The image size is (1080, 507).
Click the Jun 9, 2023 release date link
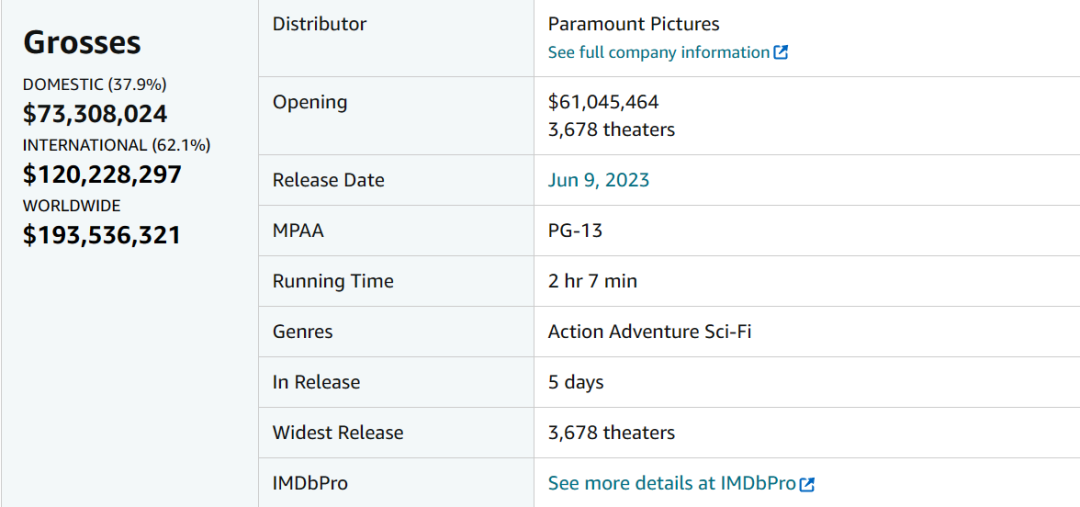(598, 180)
